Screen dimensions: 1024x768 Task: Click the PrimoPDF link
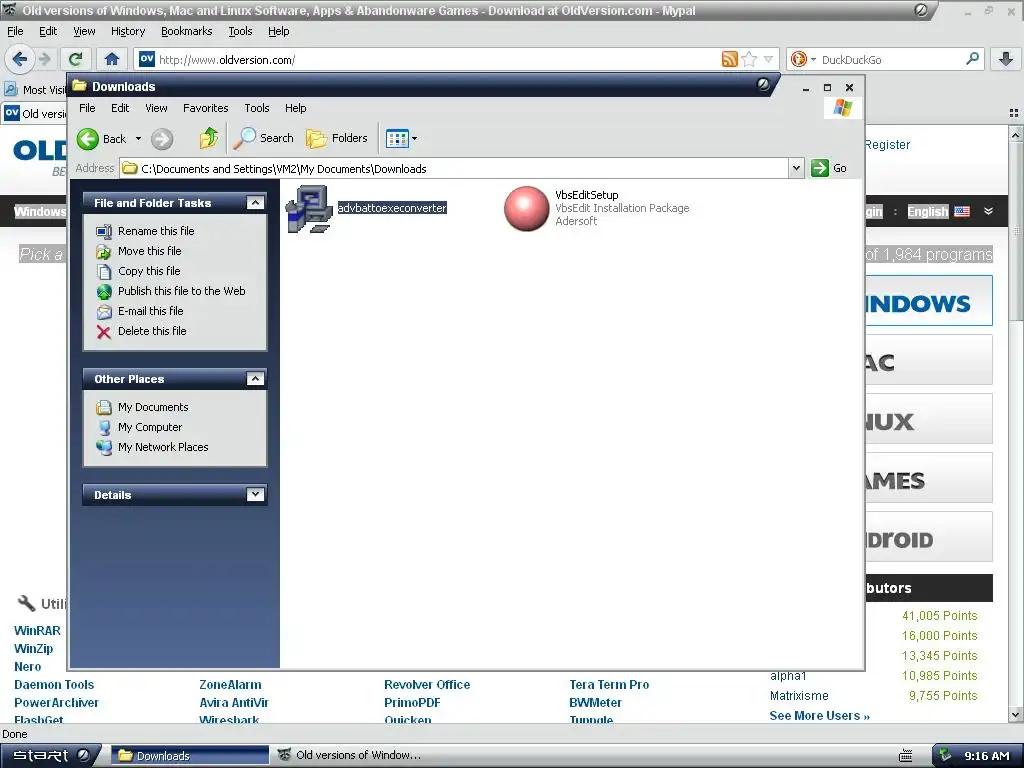[x=412, y=703]
